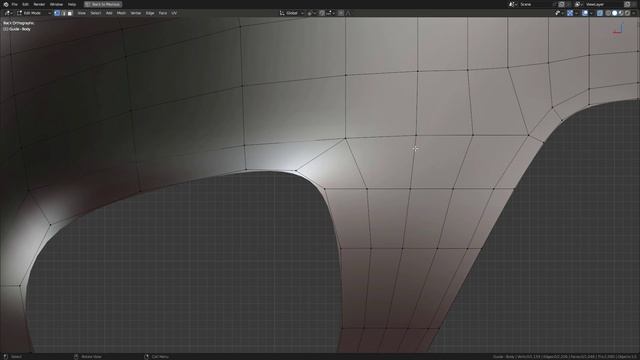Open the proportional editing falloff selector
The image size is (640, 360).
[x=348, y=13]
